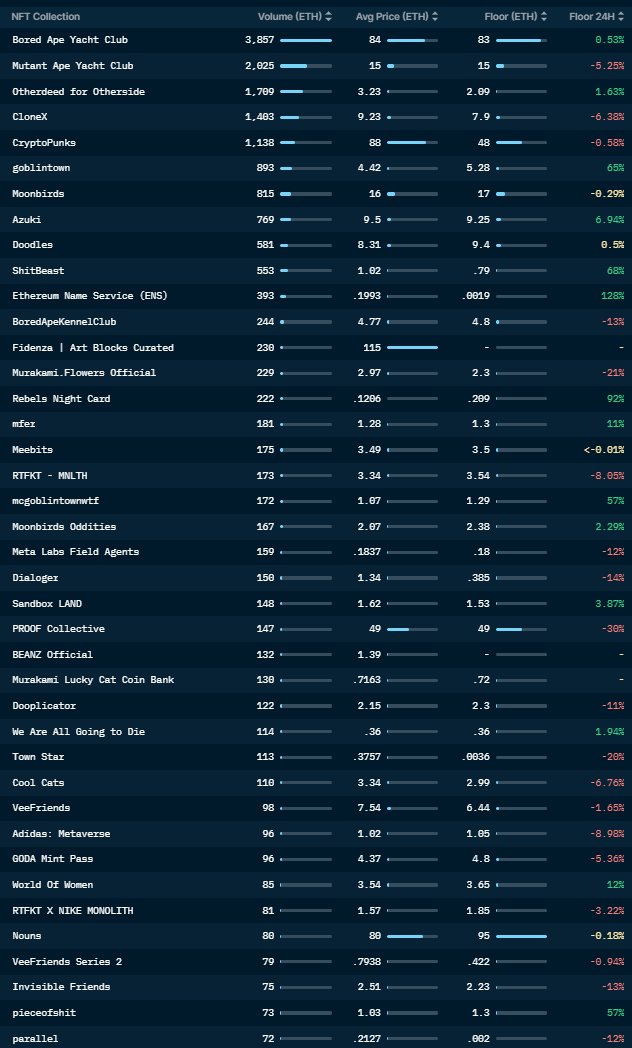Click the NFT Collection column header
The height and width of the screenshot is (1048, 632).
pos(45,16)
